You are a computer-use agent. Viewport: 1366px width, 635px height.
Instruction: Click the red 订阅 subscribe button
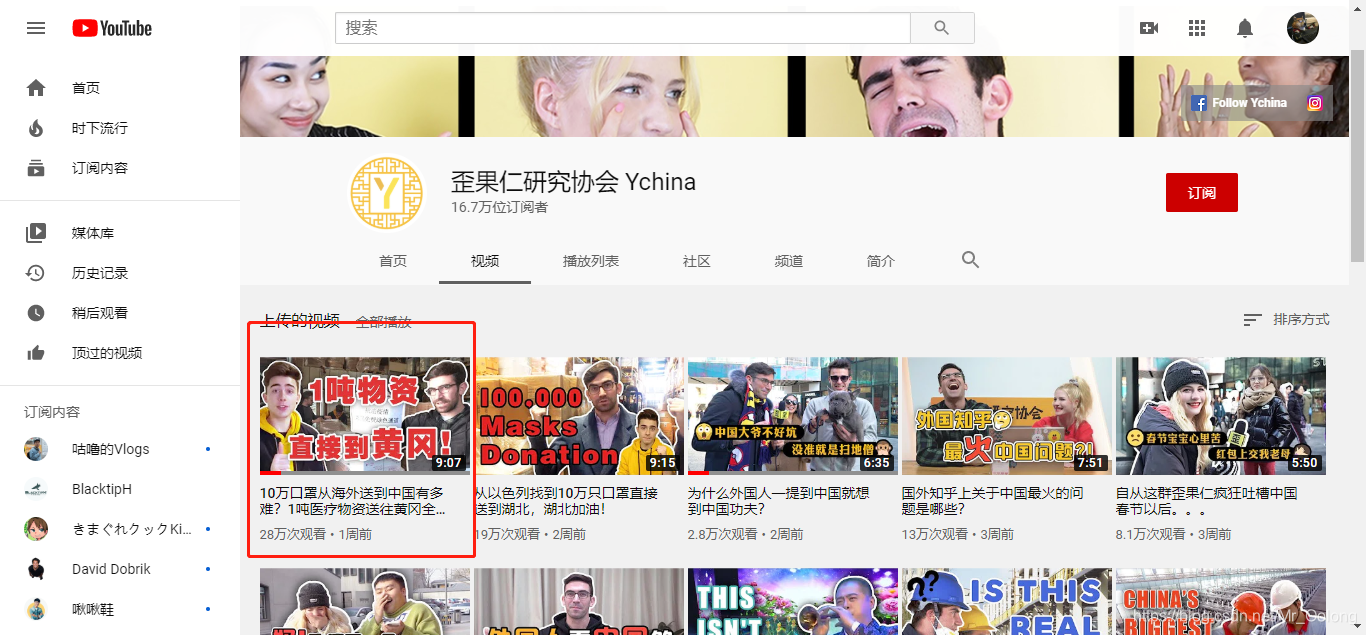(1202, 192)
